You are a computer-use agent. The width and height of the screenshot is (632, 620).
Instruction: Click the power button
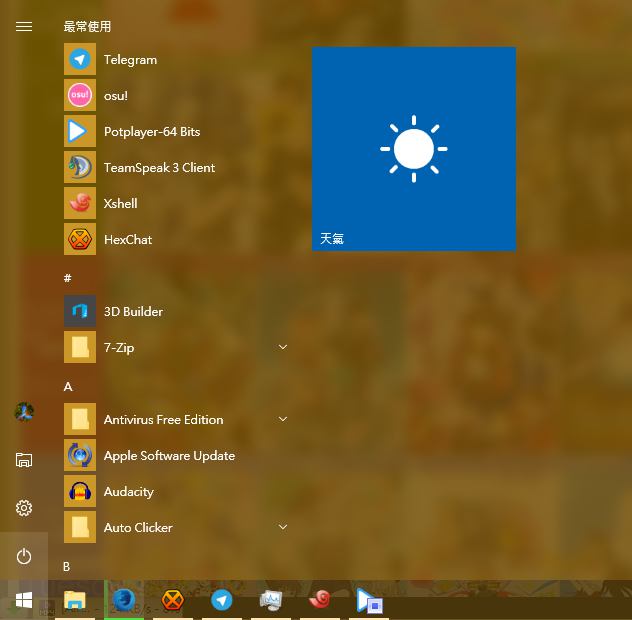coord(24,556)
